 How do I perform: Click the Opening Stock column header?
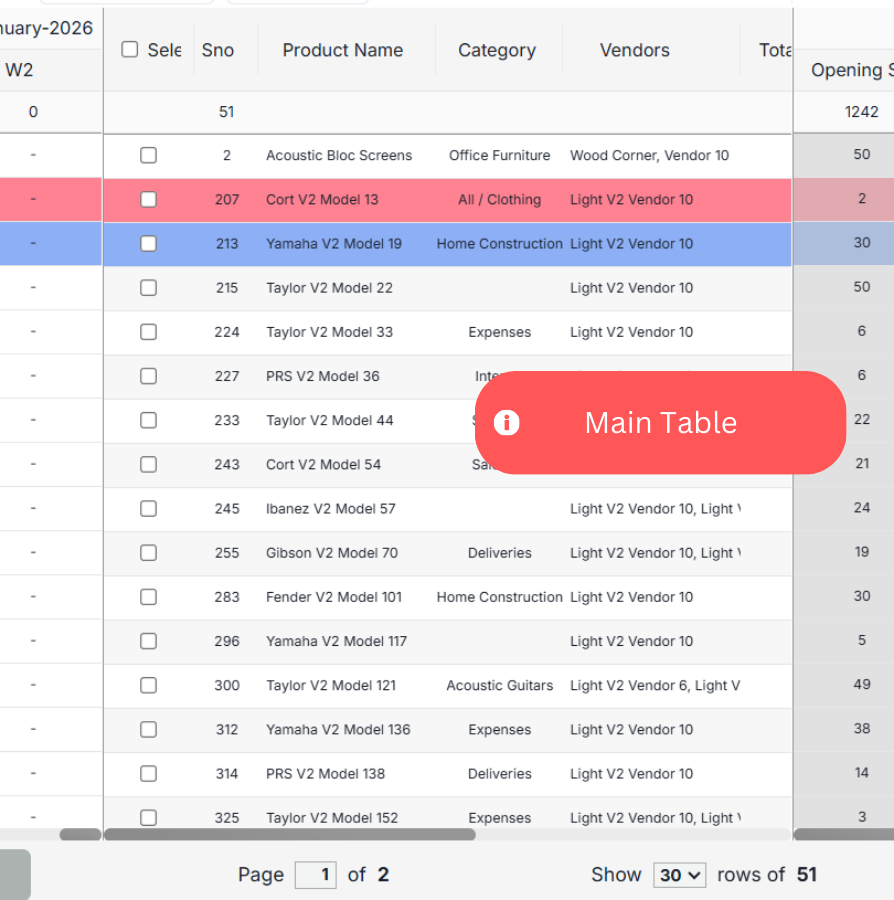tap(850, 70)
